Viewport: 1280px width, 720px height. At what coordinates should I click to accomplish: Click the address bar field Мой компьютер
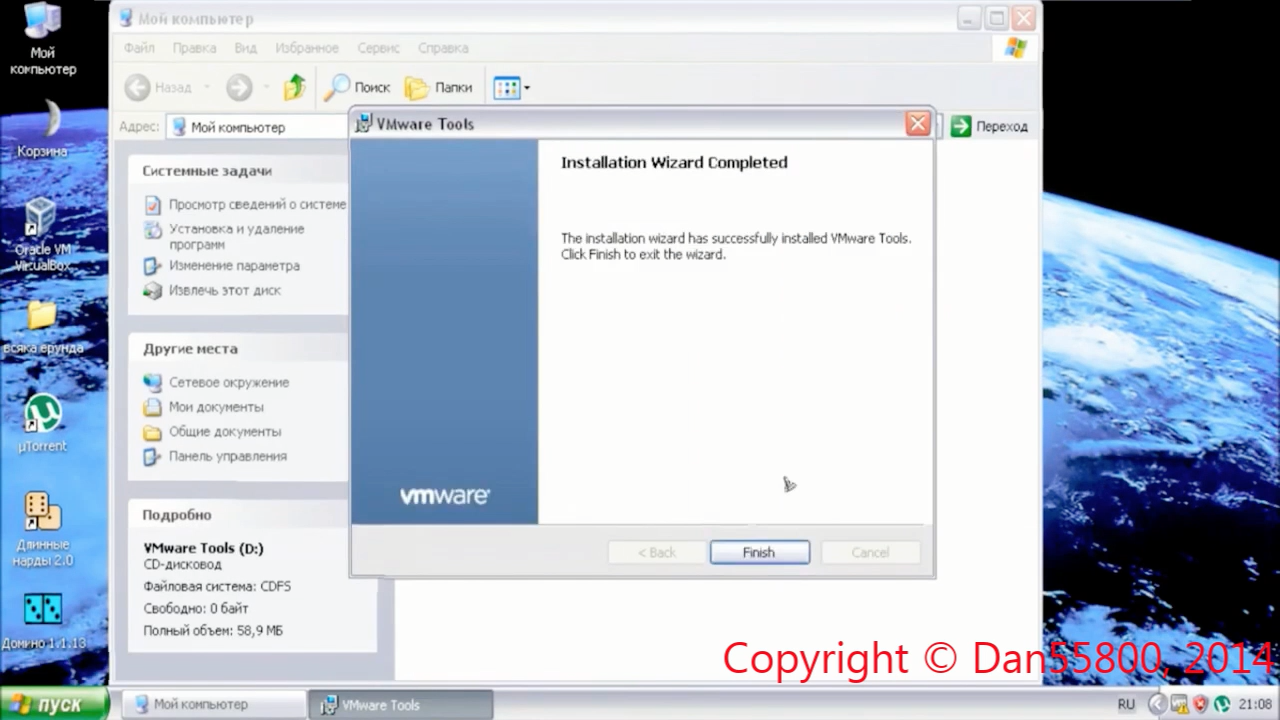click(258, 127)
